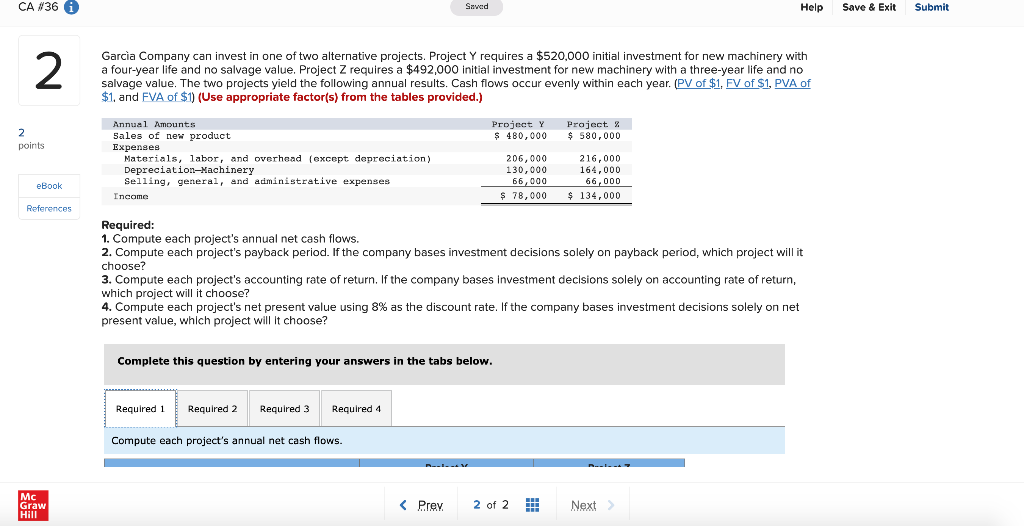Select the Required 1 tab
This screenshot has width=1024, height=526.
tap(140, 408)
